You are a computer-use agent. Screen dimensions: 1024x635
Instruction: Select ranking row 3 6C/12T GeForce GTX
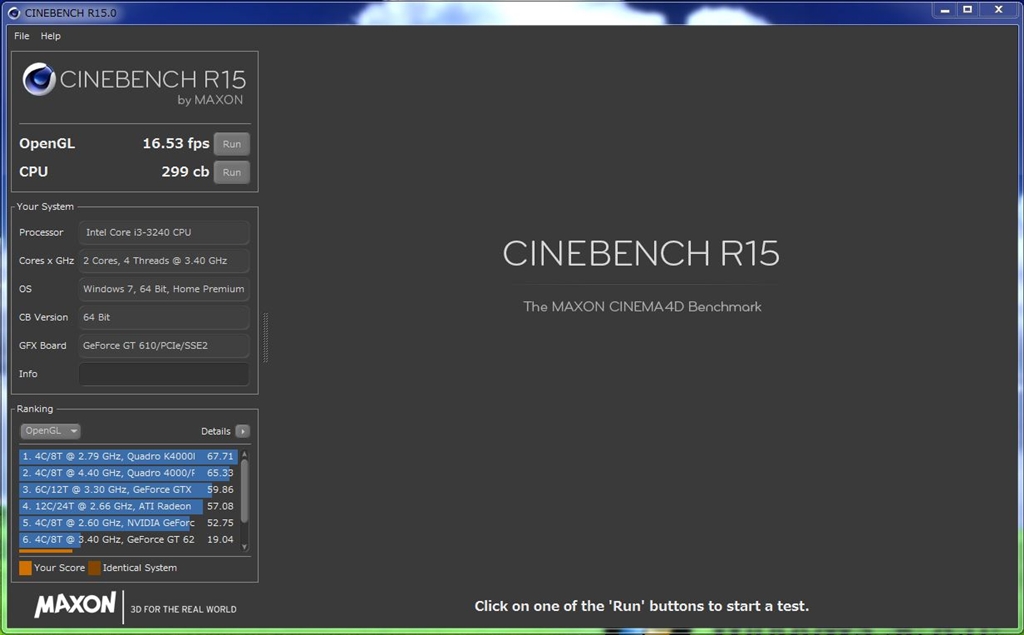[x=128, y=489]
